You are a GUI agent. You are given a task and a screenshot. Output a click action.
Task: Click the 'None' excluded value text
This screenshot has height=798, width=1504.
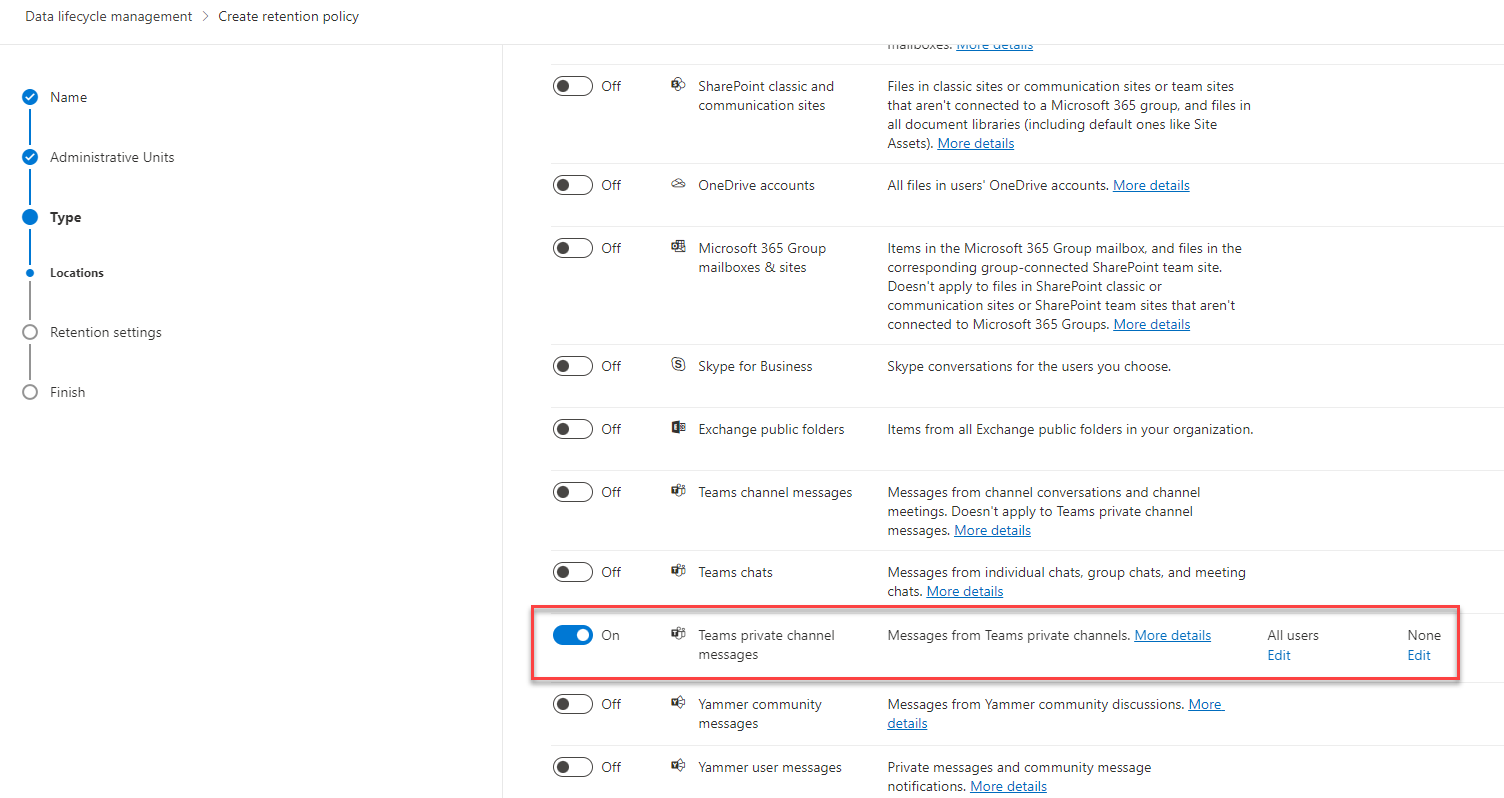coord(1424,635)
